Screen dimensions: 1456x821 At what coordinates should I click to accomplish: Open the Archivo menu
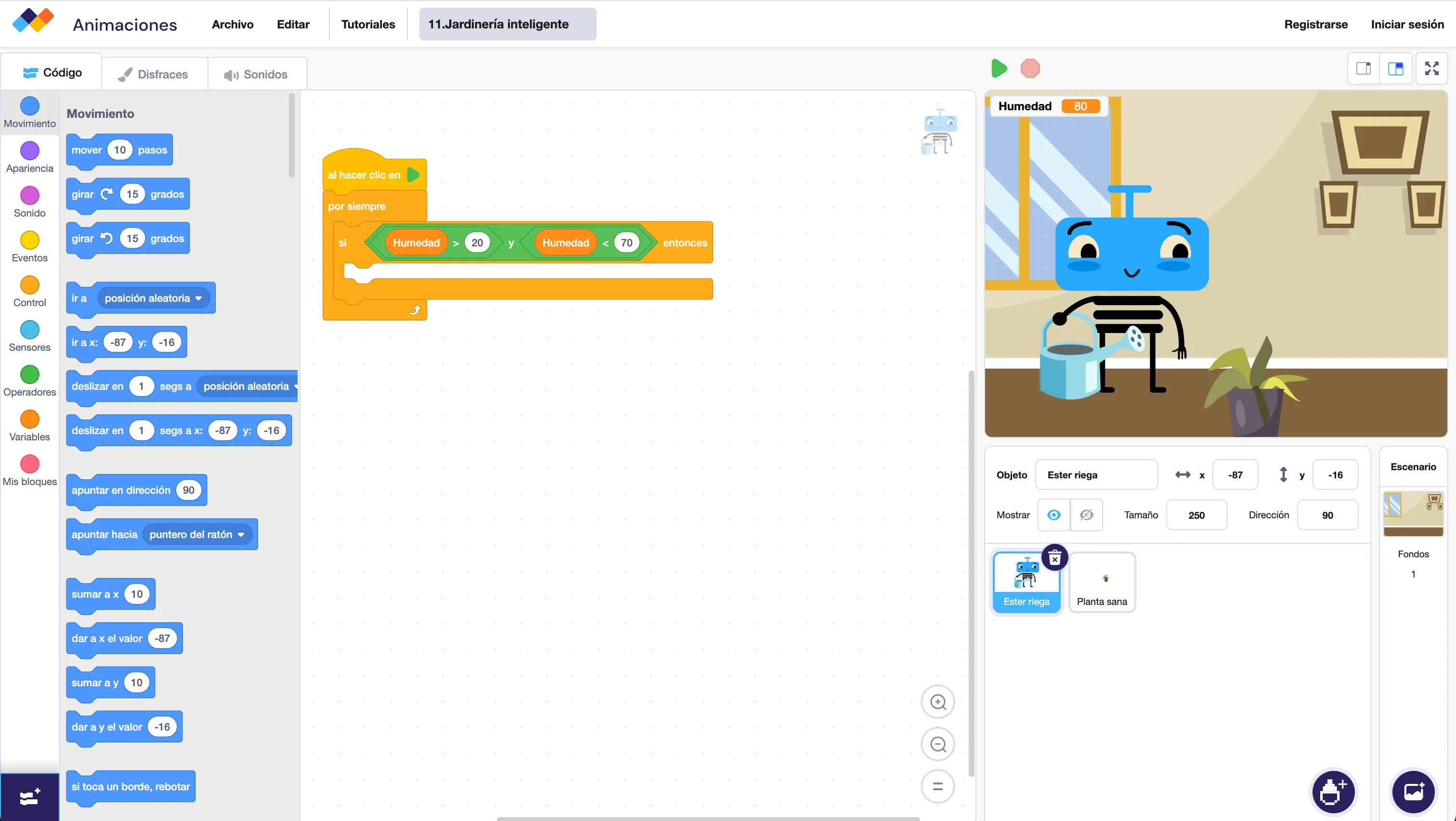point(232,24)
